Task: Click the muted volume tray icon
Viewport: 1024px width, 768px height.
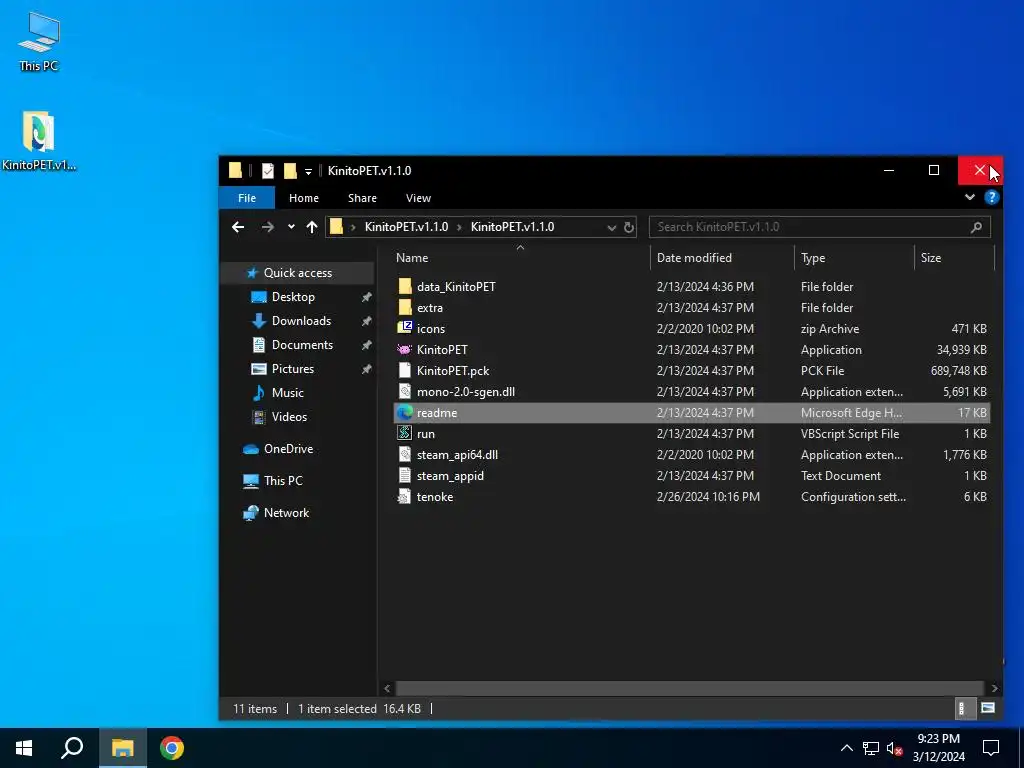Action: pyautogui.click(x=895, y=748)
